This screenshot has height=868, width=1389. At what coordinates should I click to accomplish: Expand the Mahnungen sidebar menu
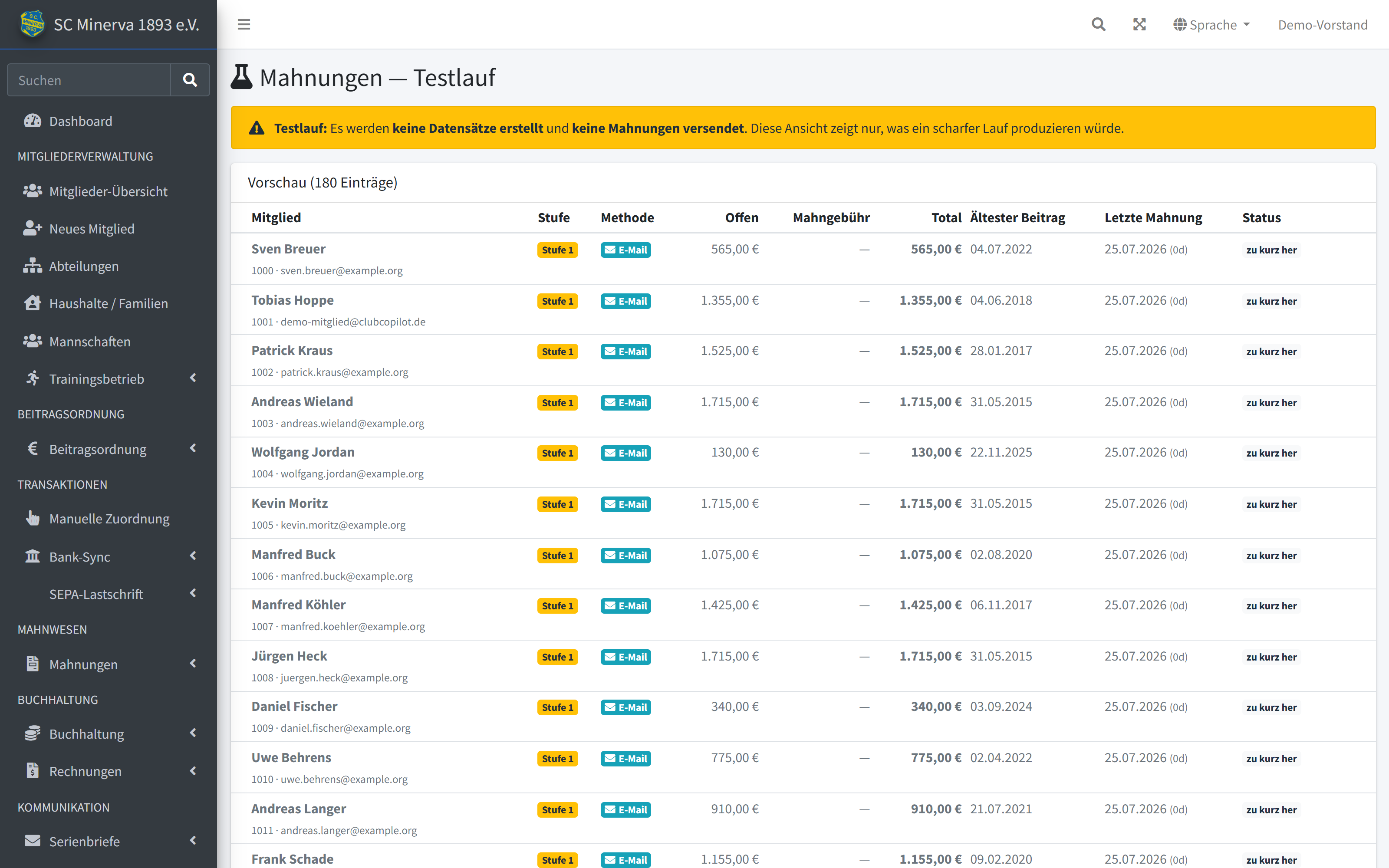109,664
